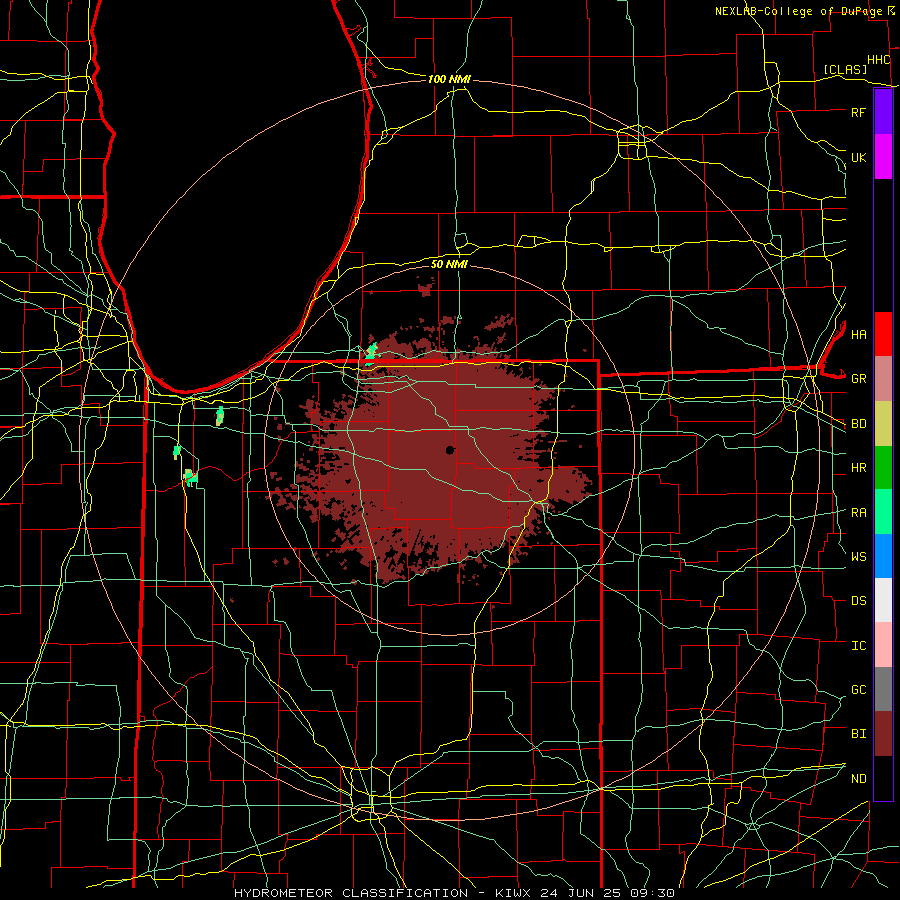The height and width of the screenshot is (900, 900).
Task: Click the "DS" legend label
Action: tap(858, 601)
